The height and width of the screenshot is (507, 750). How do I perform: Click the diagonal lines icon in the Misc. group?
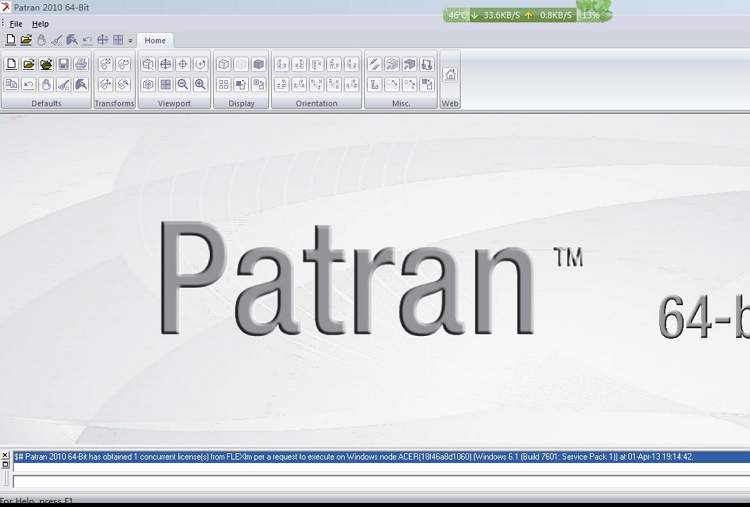point(375,64)
